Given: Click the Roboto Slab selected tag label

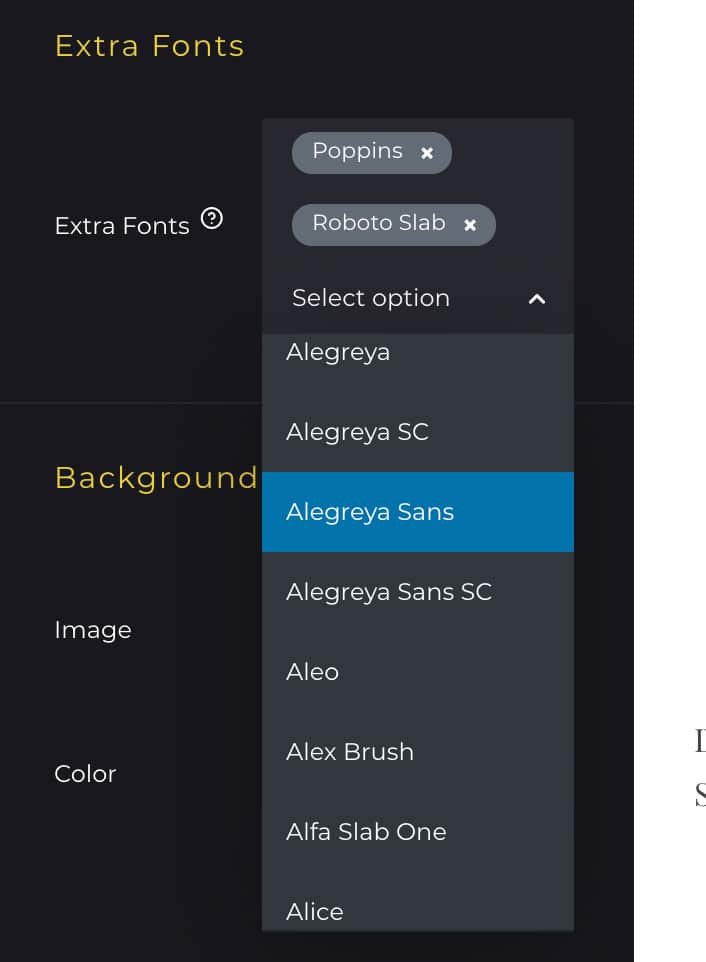Looking at the screenshot, I should pos(378,223).
